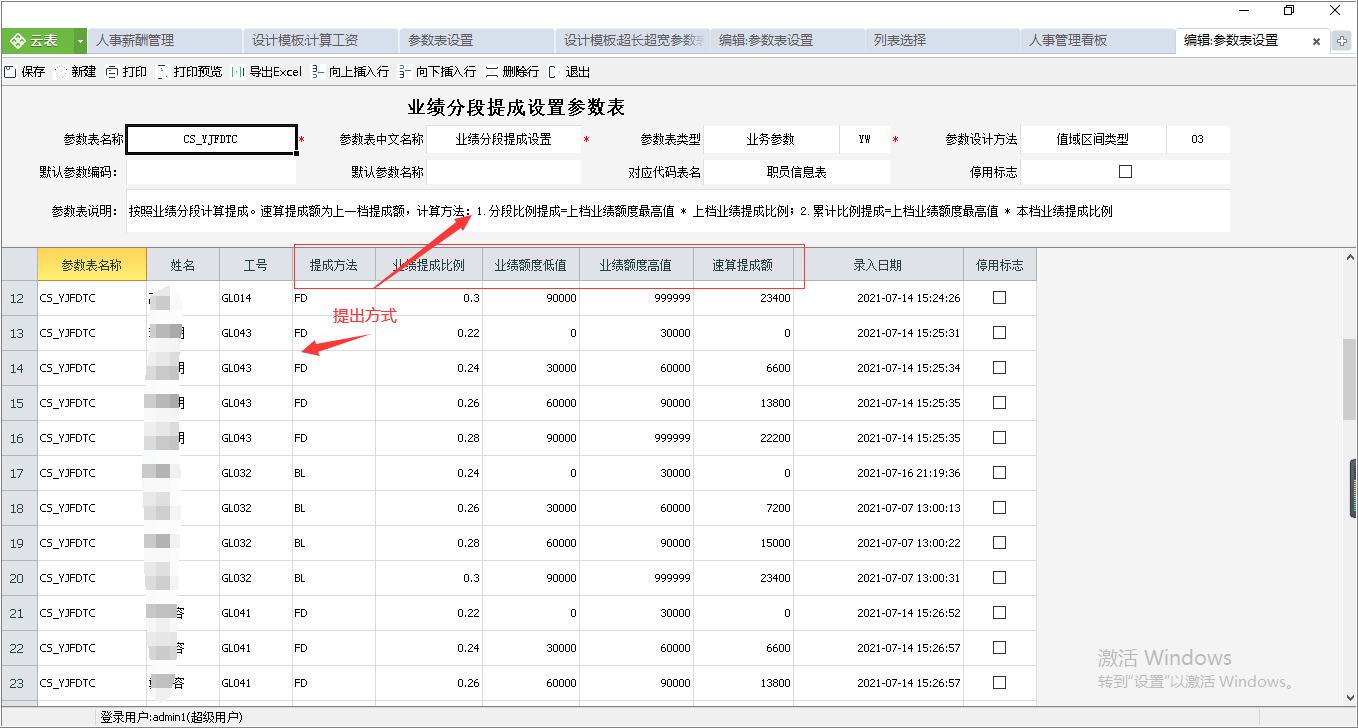Click the 姓名 column header
The height and width of the screenshot is (728, 1358).
(183, 265)
